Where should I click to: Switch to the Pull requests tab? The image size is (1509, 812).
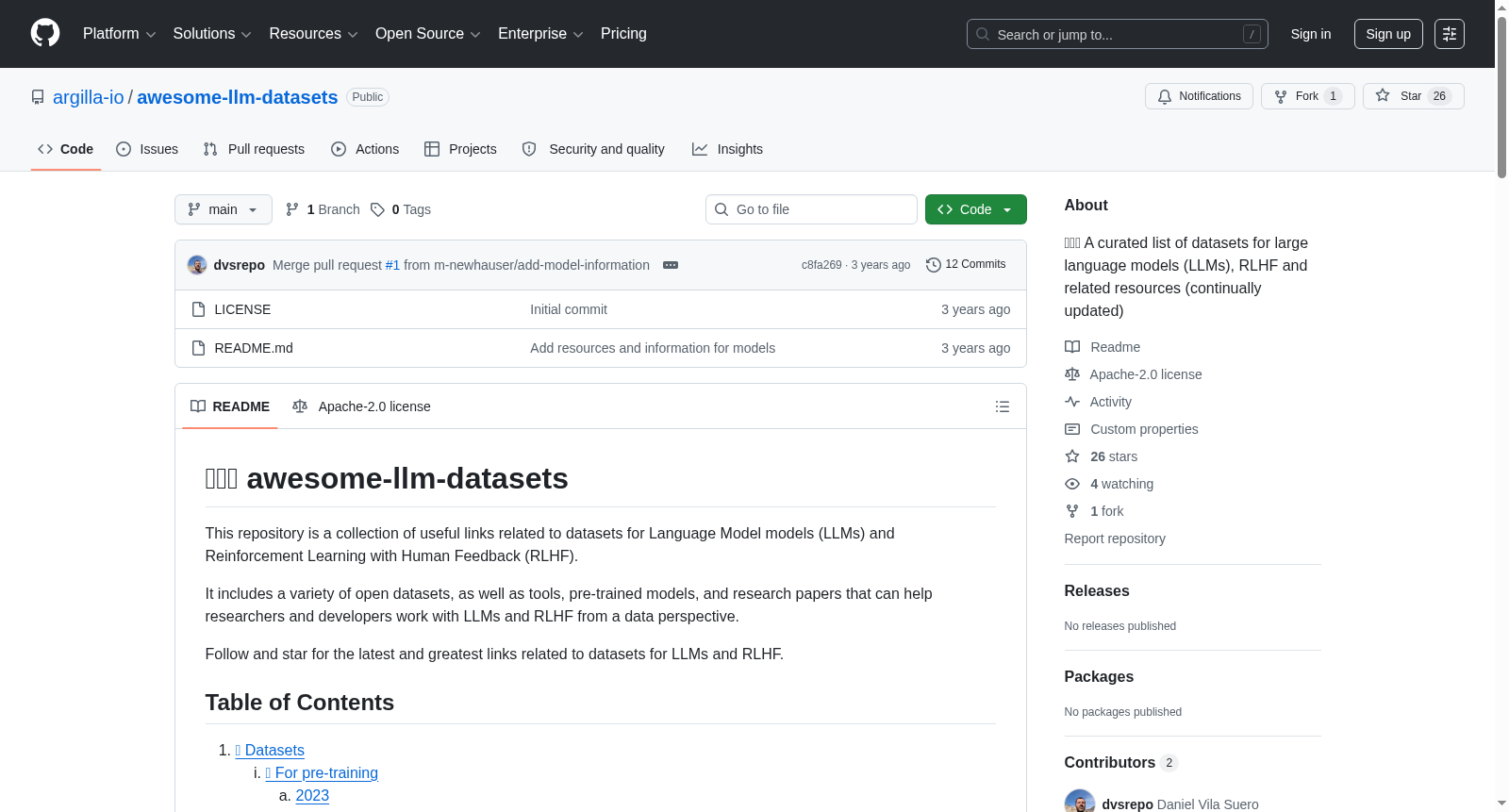pos(254,149)
